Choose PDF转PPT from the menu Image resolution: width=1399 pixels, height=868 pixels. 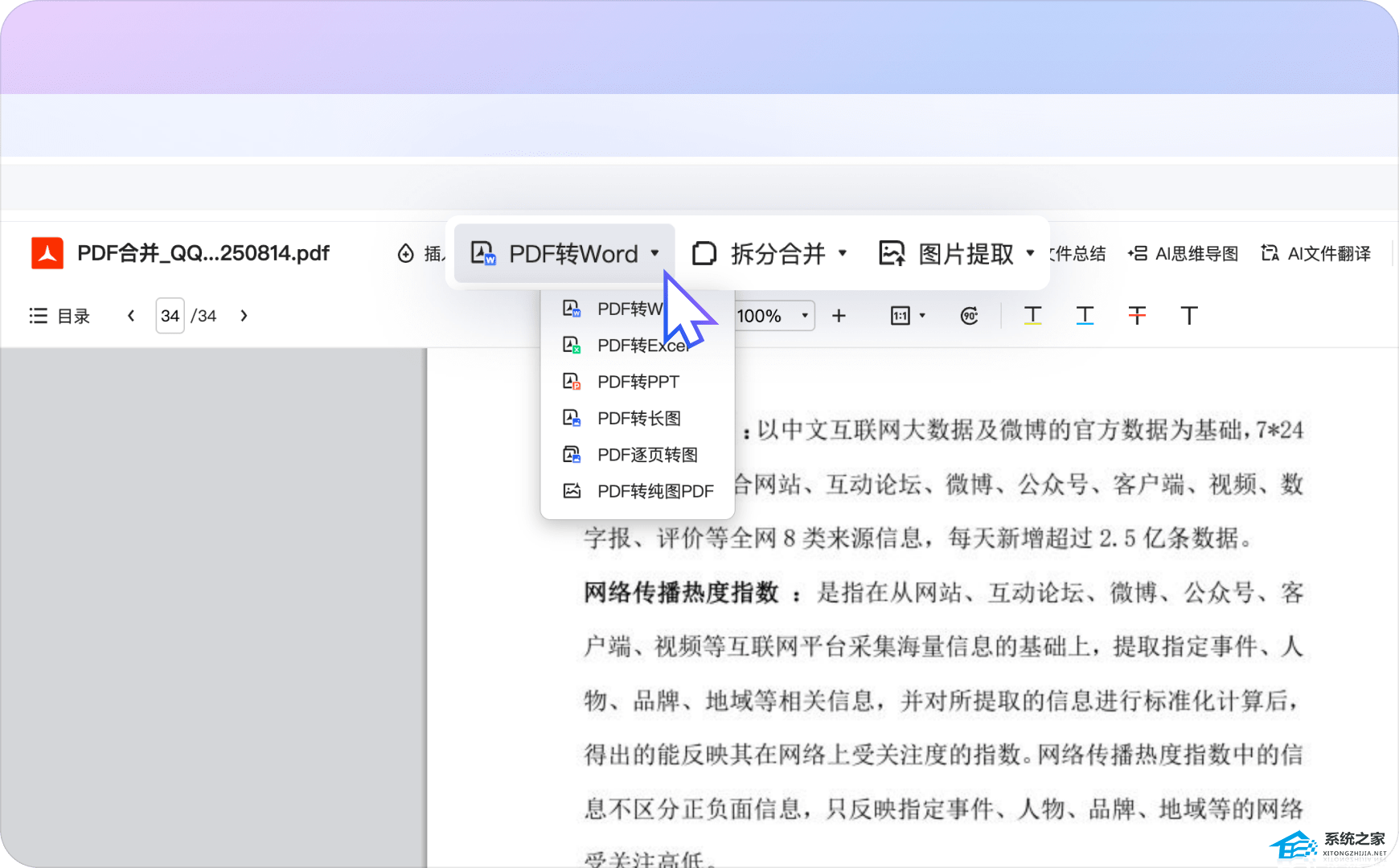tap(638, 382)
